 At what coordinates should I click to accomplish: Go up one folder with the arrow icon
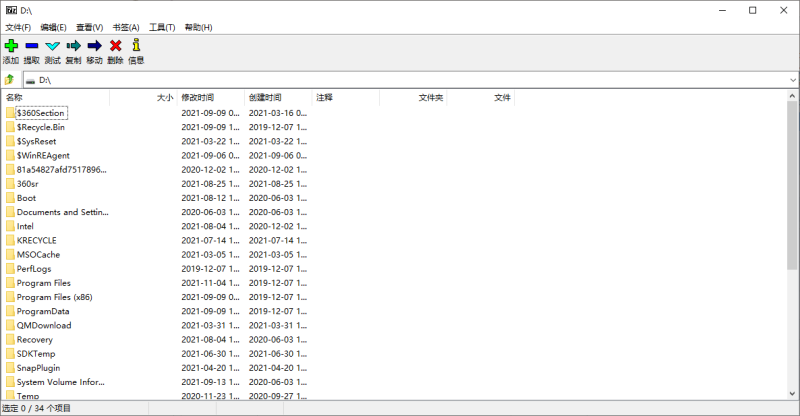tap(9, 79)
